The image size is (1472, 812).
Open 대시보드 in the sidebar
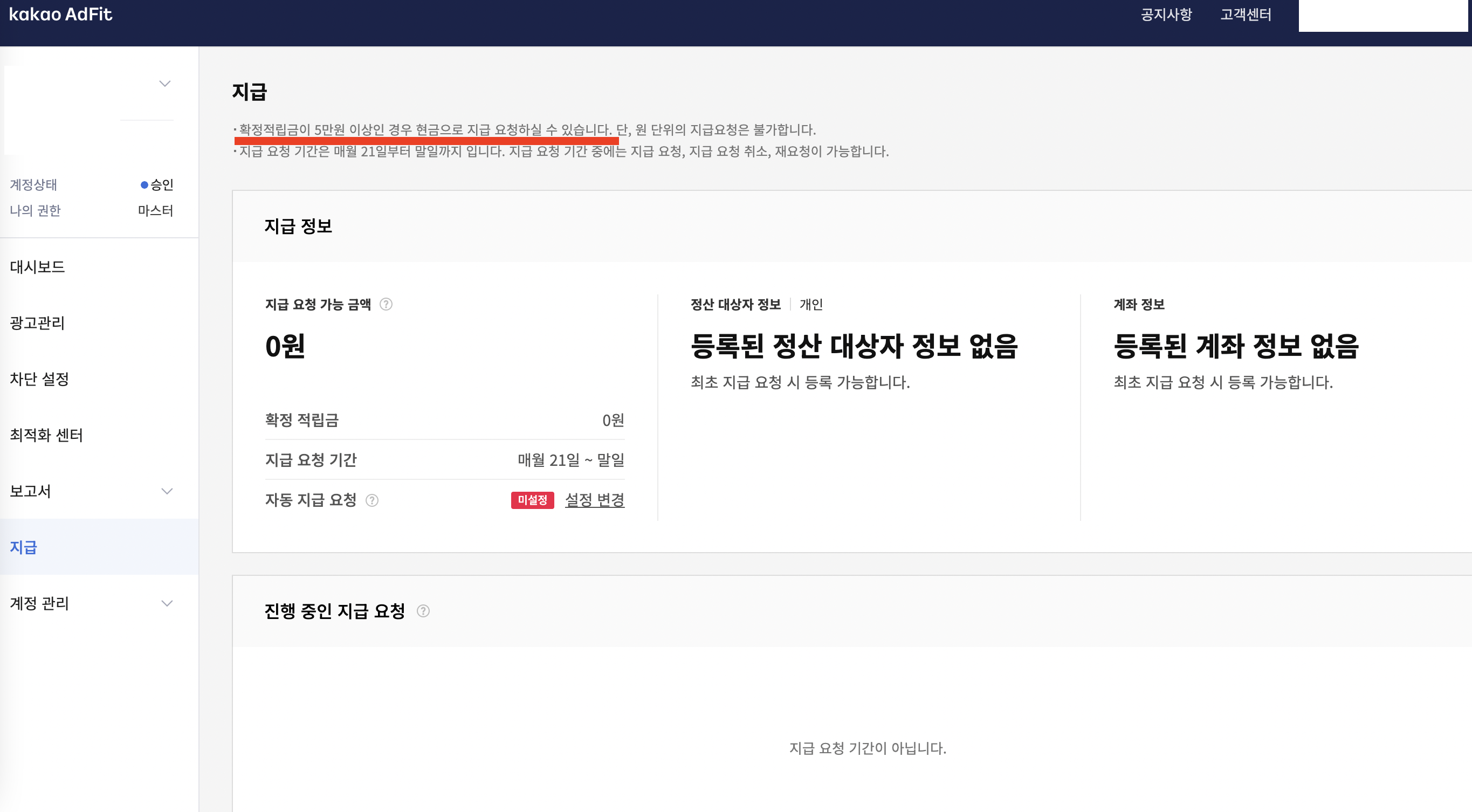pyautogui.click(x=38, y=267)
